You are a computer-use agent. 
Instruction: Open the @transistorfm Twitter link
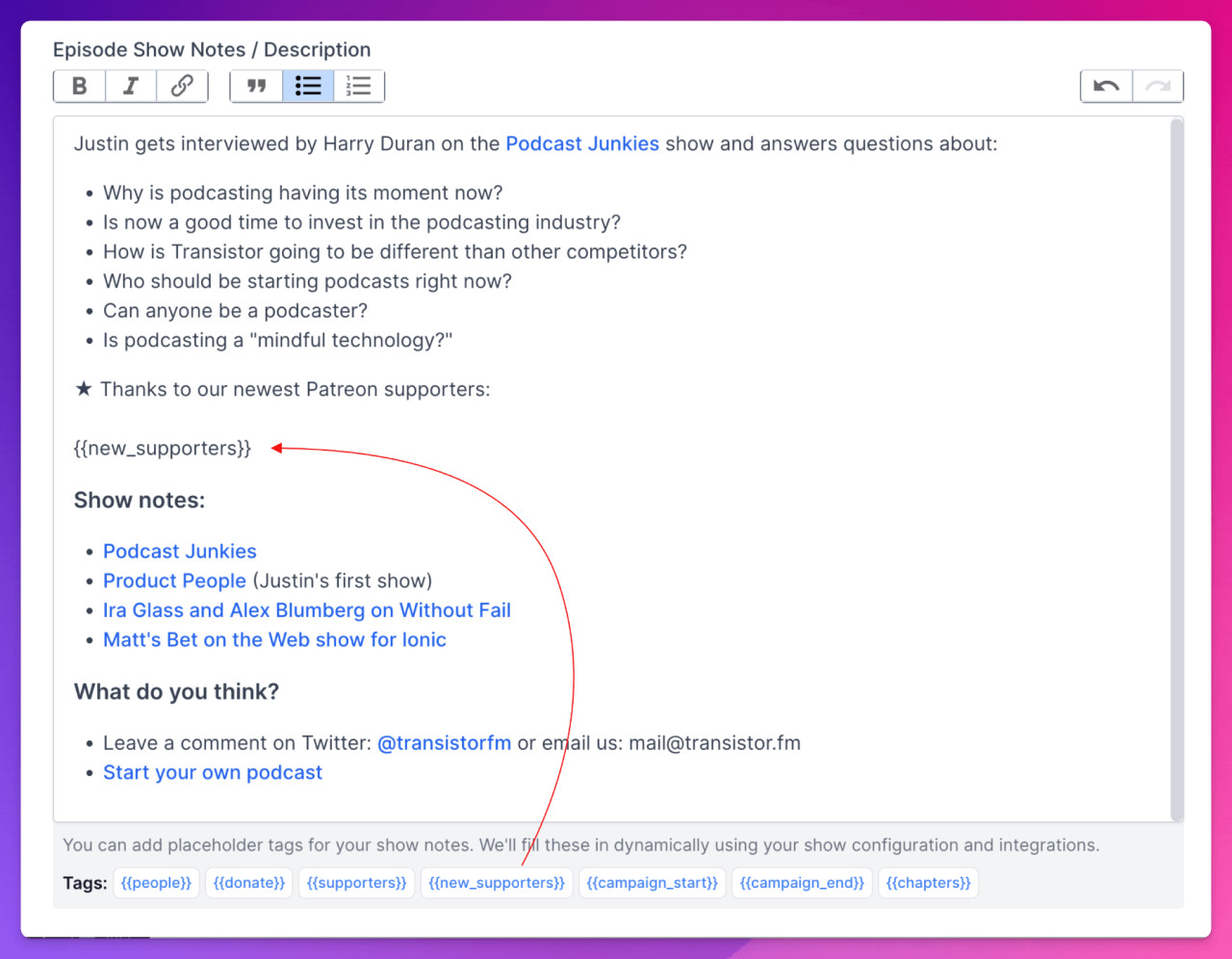[x=444, y=742]
